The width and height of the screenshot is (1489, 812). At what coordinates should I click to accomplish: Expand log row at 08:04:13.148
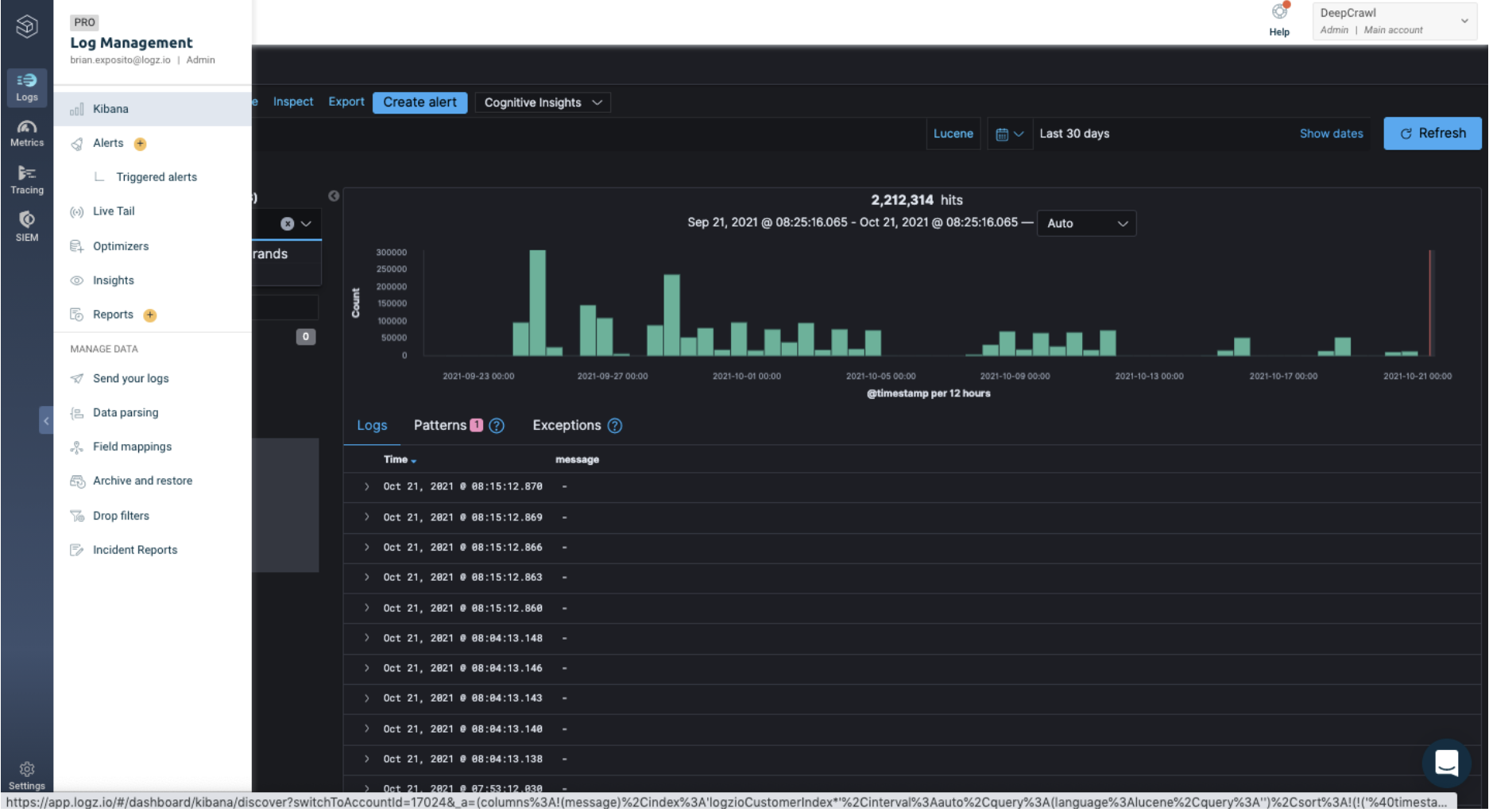coord(367,638)
